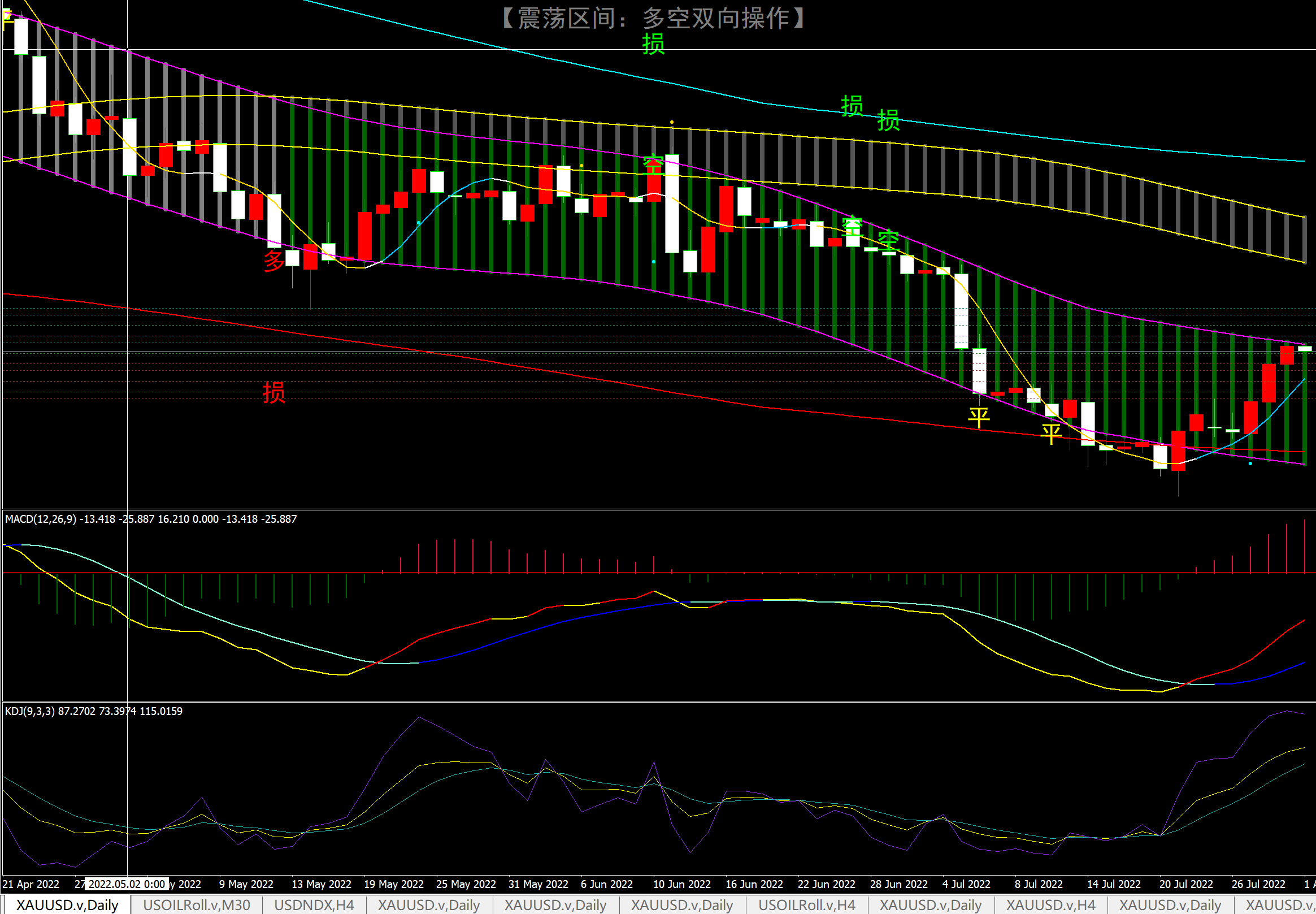Select the red 损 label below the candles

[273, 393]
